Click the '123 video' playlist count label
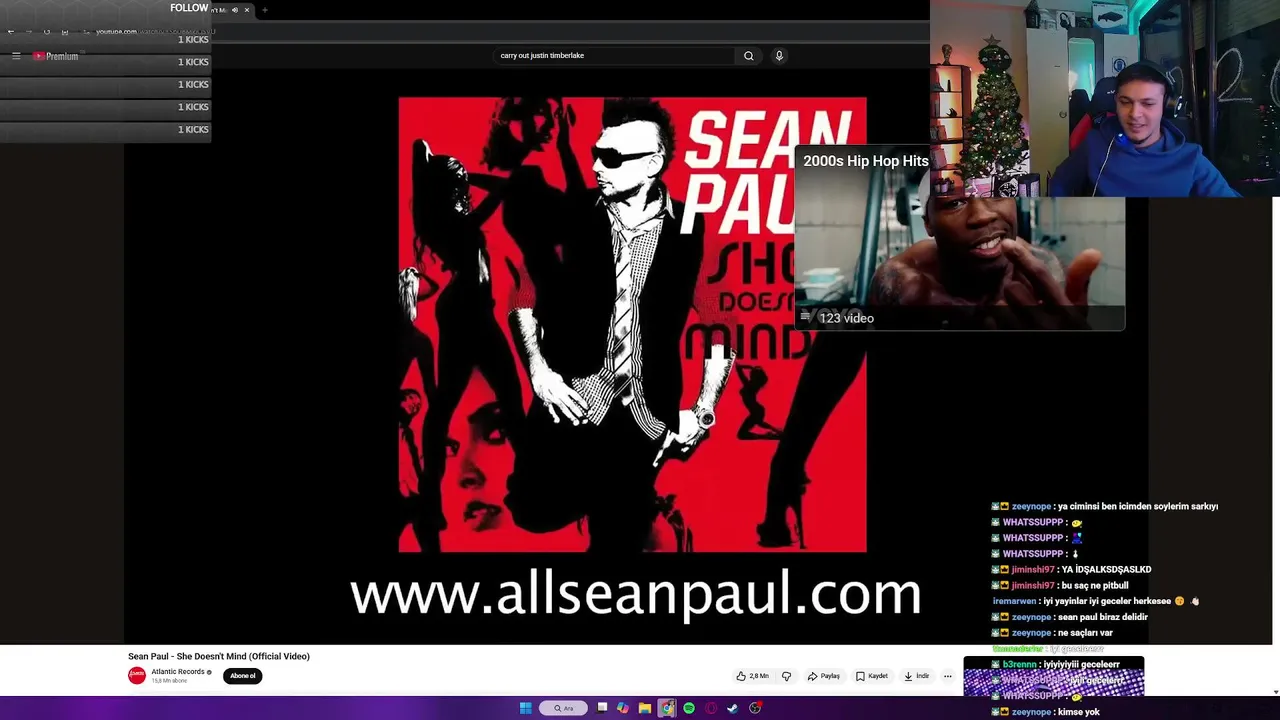Image resolution: width=1280 pixels, height=720 pixels. point(846,318)
